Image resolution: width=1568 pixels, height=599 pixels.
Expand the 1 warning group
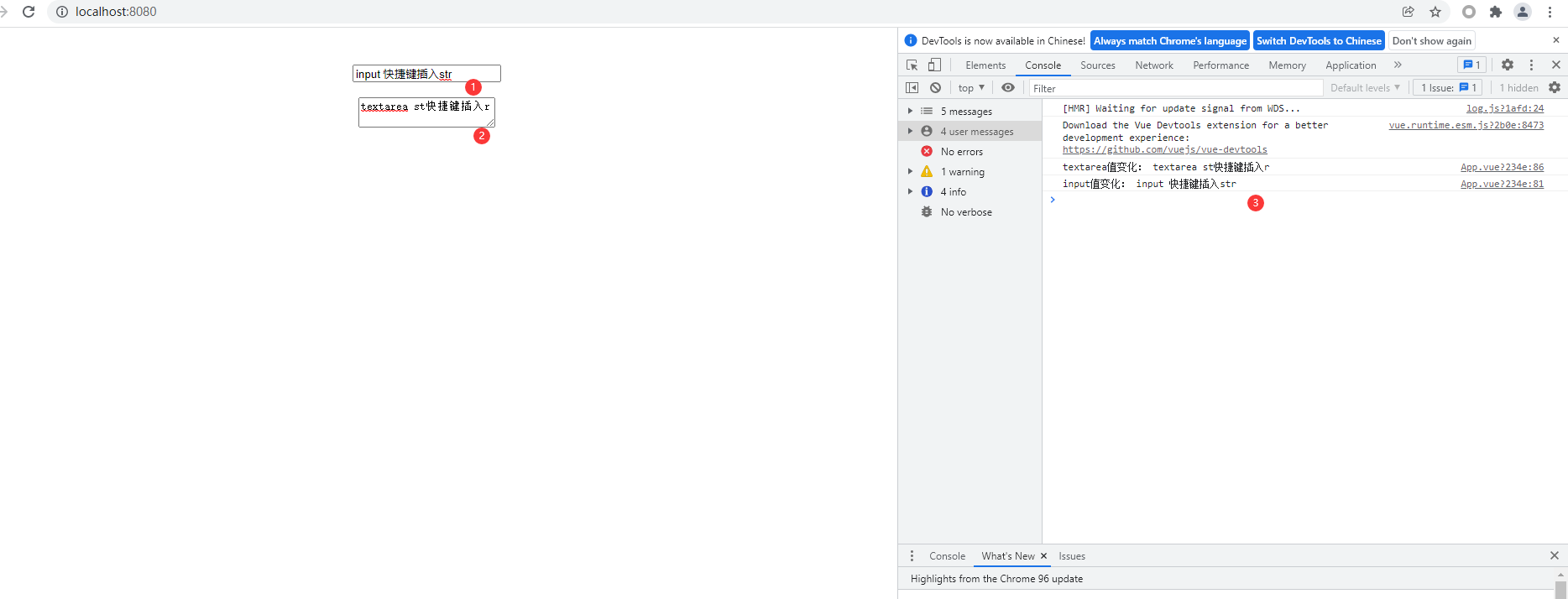point(910,171)
